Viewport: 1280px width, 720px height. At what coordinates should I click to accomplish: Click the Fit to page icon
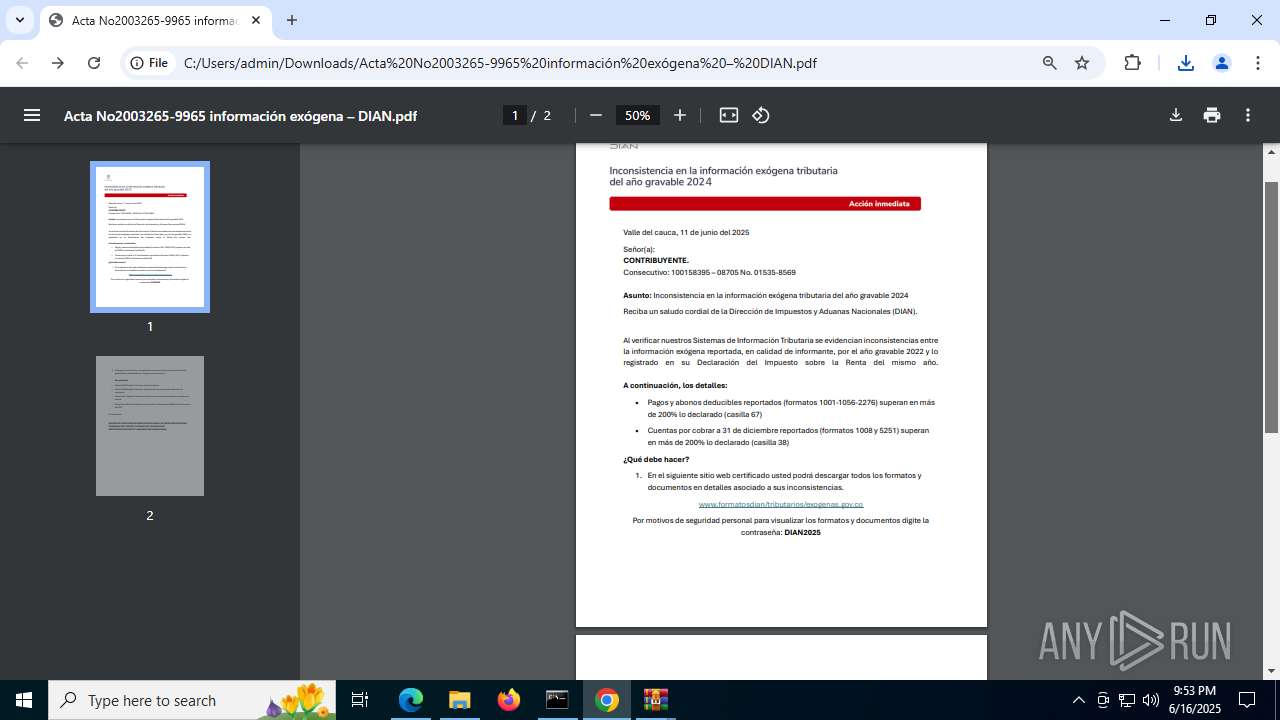pos(729,115)
